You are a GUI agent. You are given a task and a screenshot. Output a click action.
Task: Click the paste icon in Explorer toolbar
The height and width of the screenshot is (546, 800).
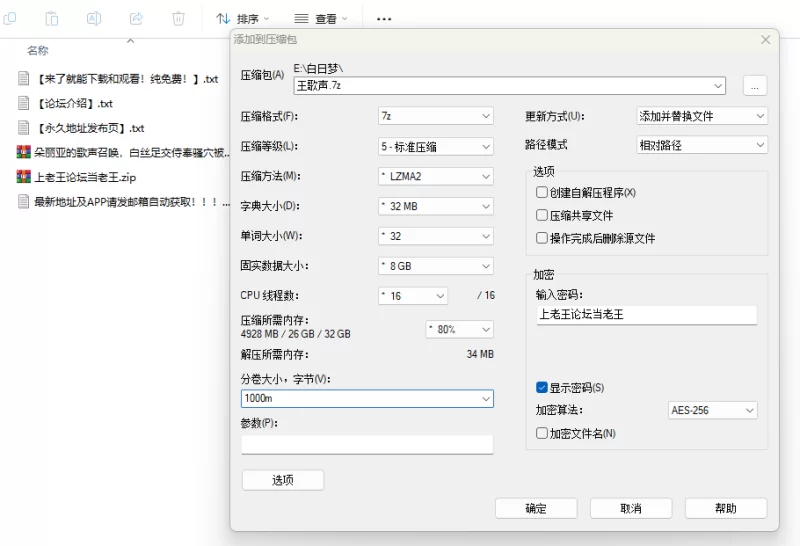point(52,18)
